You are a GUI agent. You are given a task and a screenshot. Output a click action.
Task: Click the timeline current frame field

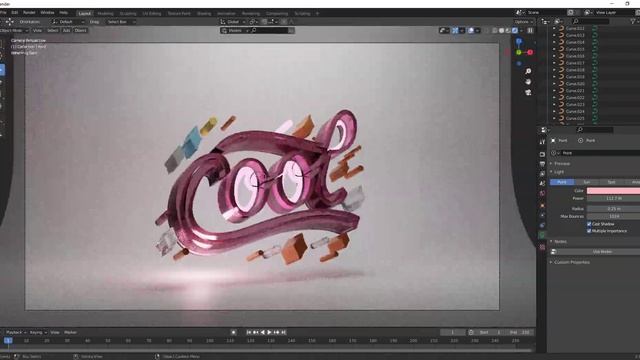point(453,332)
